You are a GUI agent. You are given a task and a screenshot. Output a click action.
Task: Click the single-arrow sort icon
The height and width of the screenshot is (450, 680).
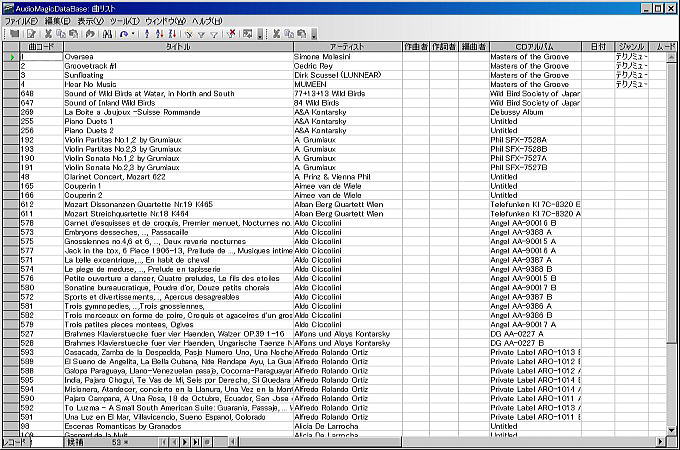click(x=147, y=34)
